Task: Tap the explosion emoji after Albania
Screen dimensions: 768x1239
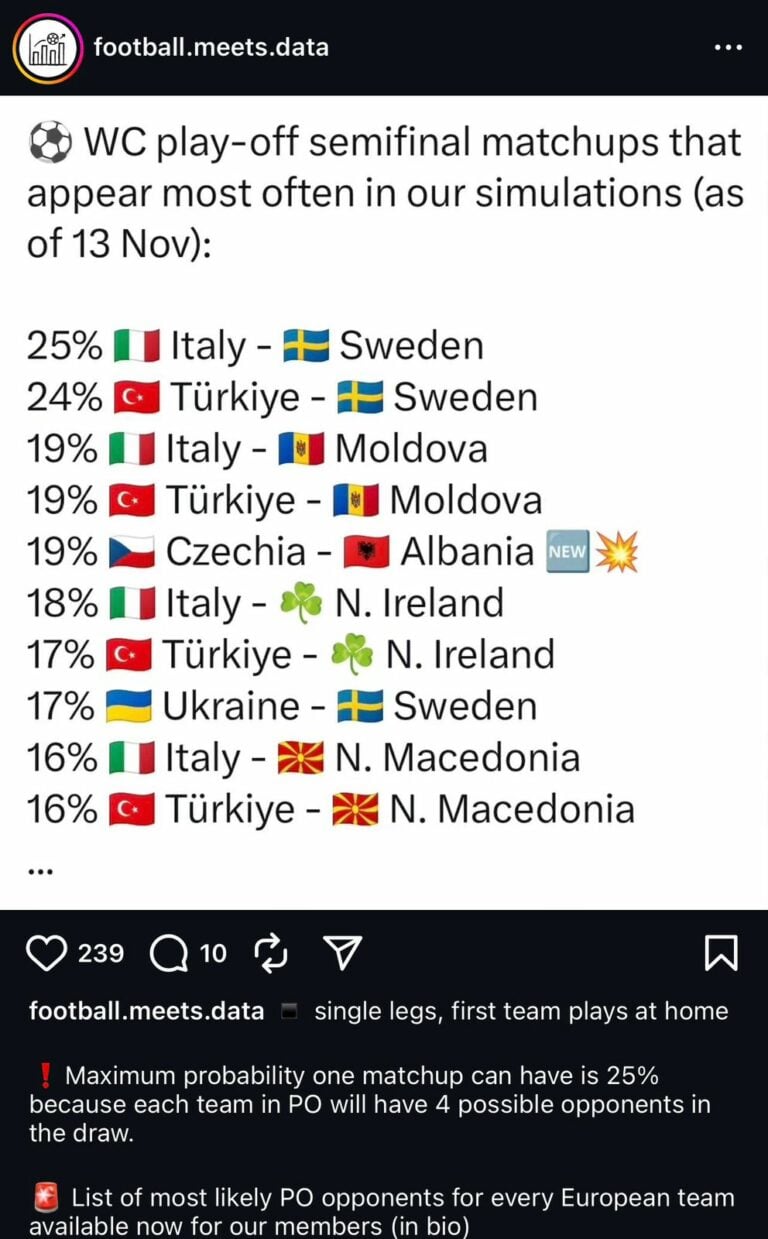Action: pos(616,552)
